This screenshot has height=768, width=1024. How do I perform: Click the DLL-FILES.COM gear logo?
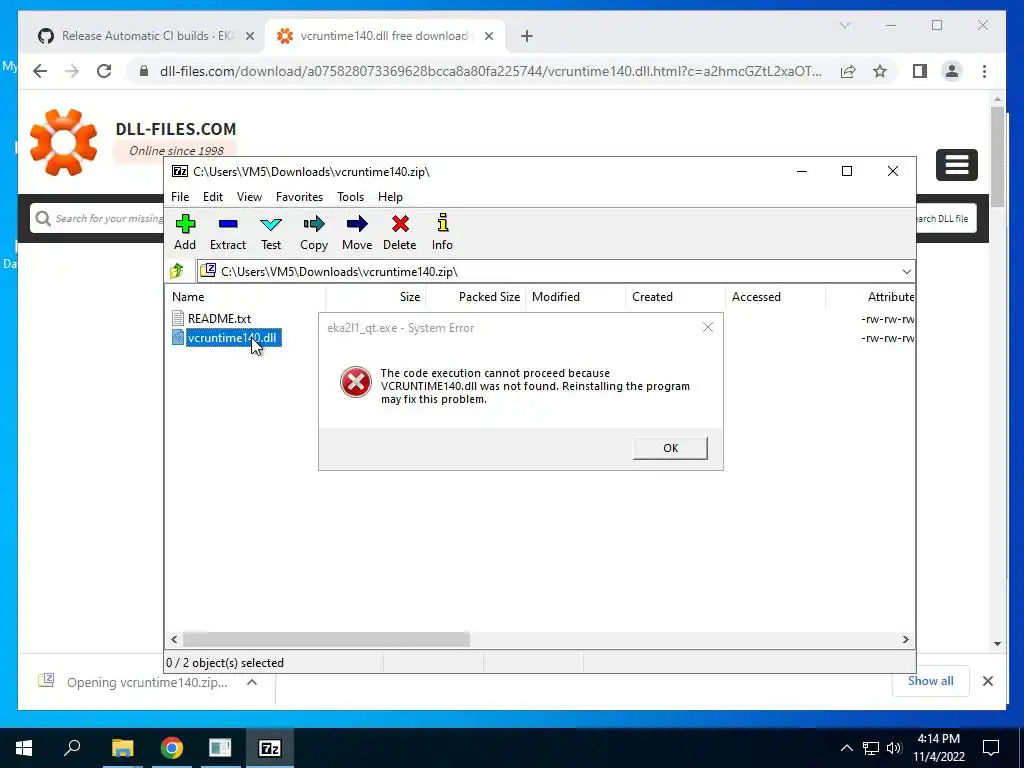[63, 142]
